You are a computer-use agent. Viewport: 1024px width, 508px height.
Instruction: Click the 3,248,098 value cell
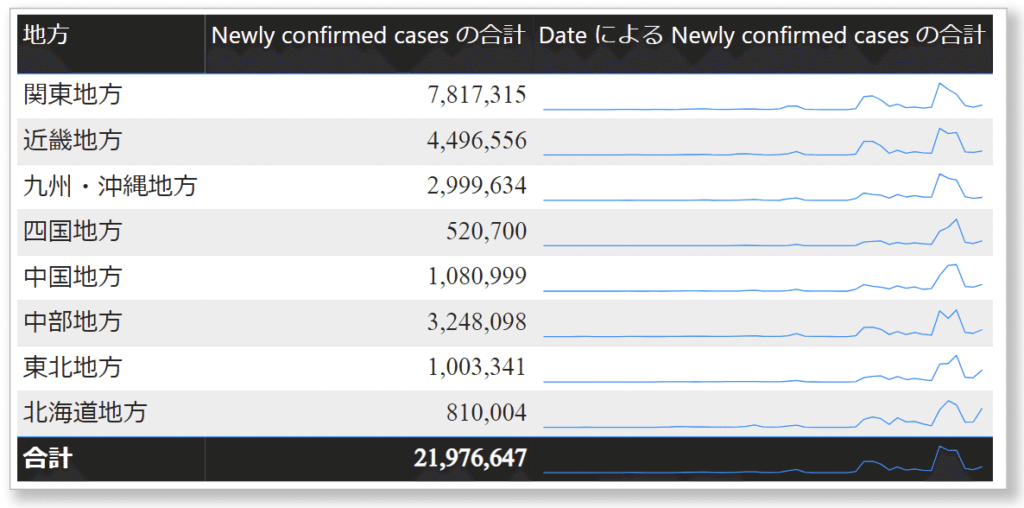(x=476, y=321)
